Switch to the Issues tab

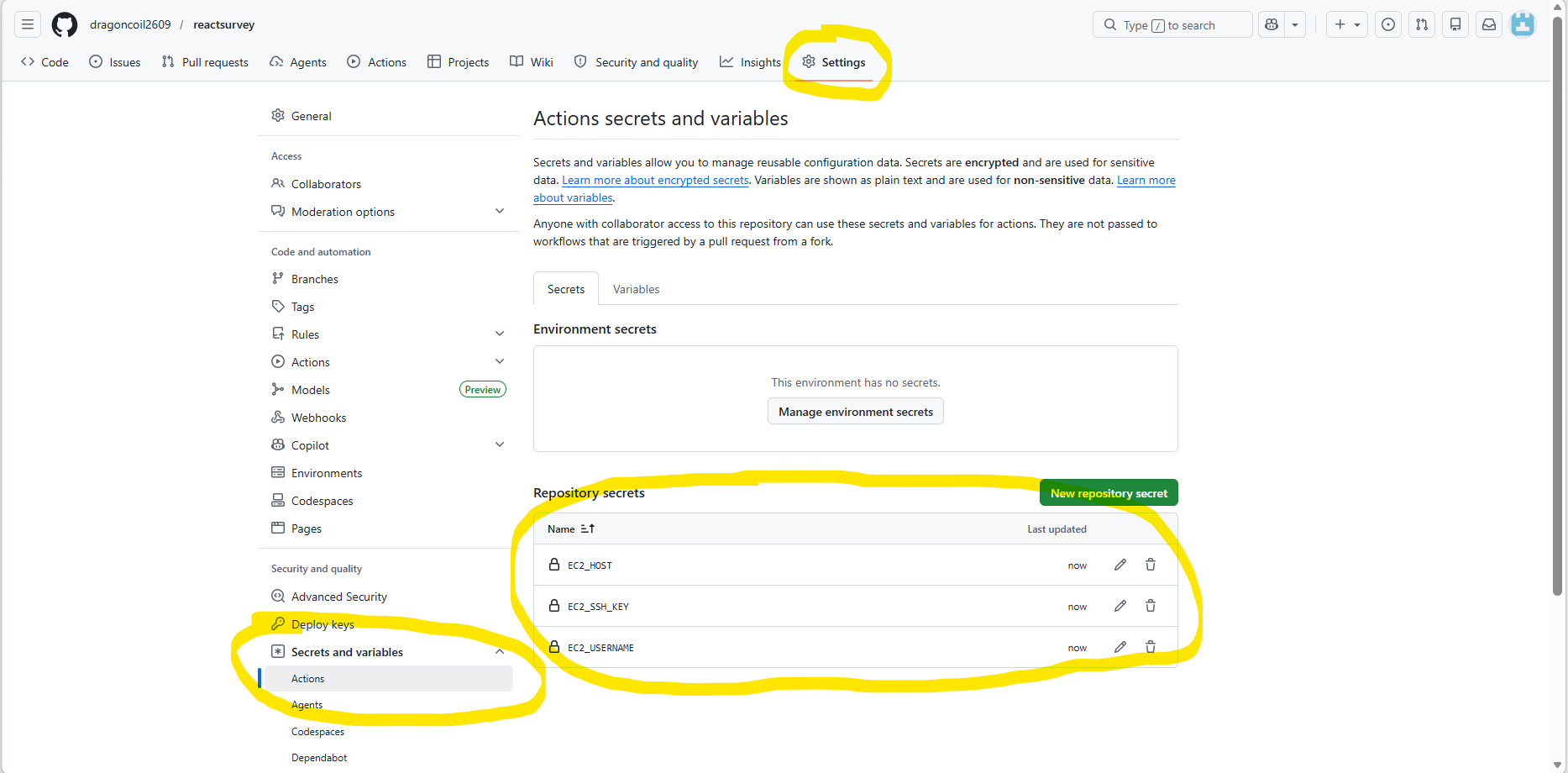[x=115, y=62]
